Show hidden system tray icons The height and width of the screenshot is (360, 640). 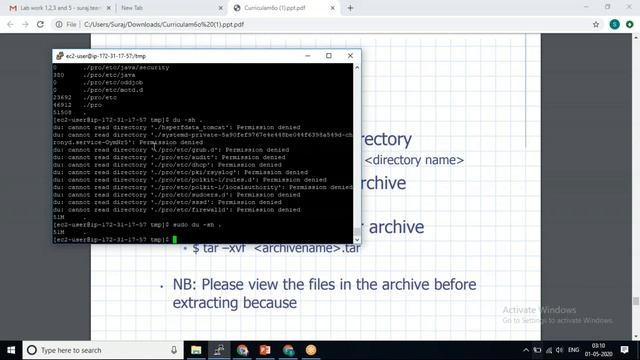(x=526, y=350)
